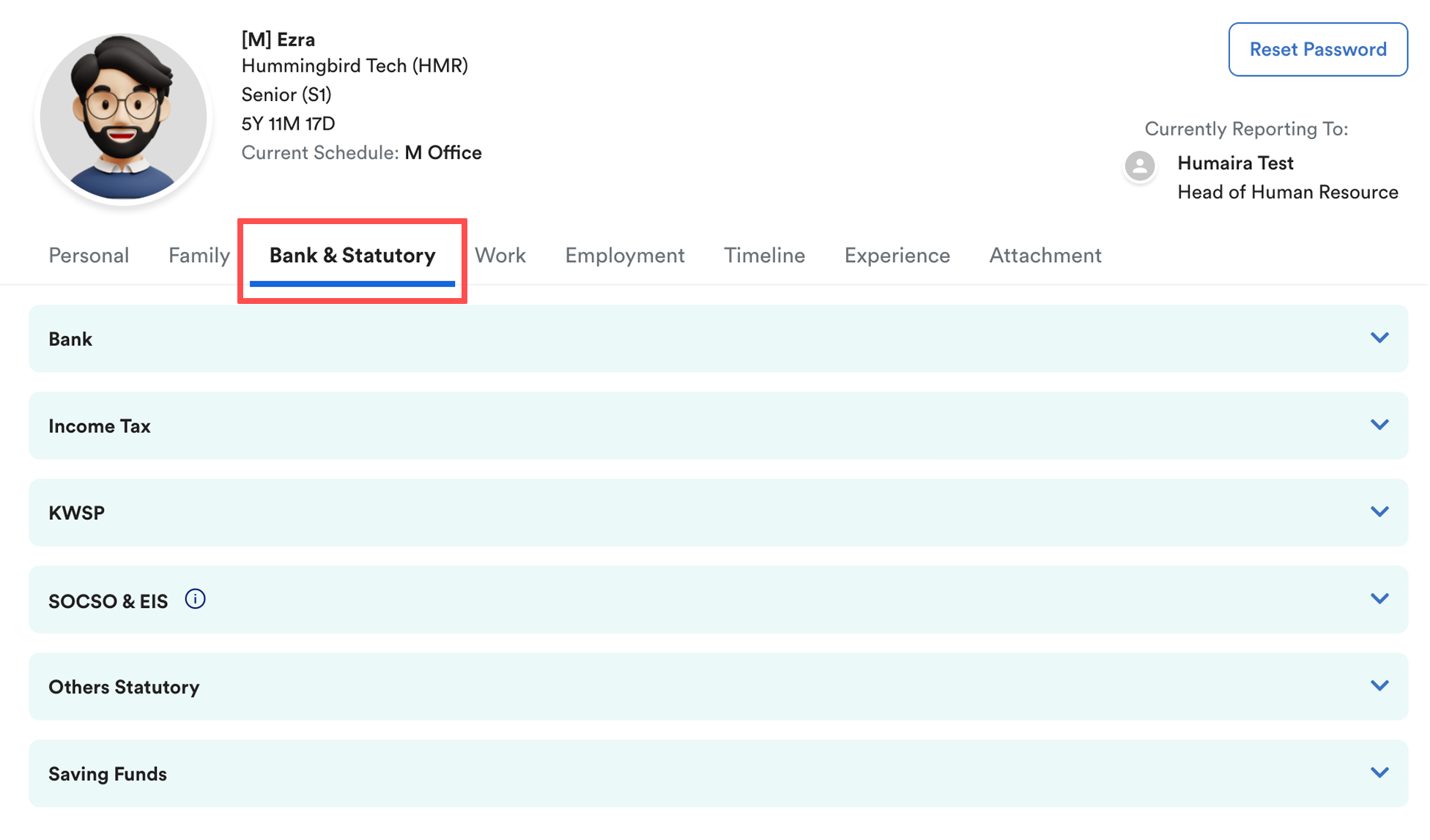
Task: Open the Attachment tab
Action: pos(1045,256)
